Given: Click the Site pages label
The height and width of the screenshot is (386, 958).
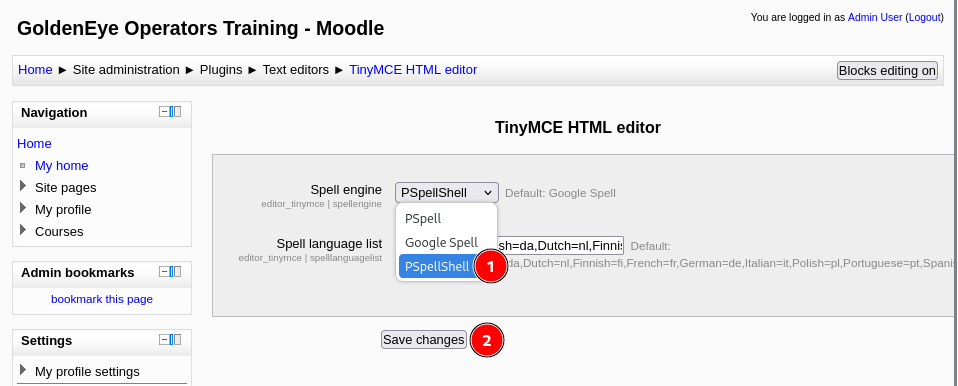Looking at the screenshot, I should click(x=65, y=188).
